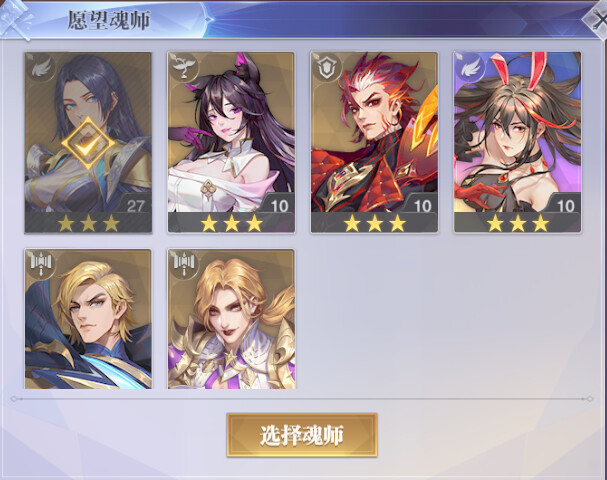Screen dimensions: 607x480
Task: Click the decorative emblem beside 愿望魂师 title
Action: [x=16, y=19]
